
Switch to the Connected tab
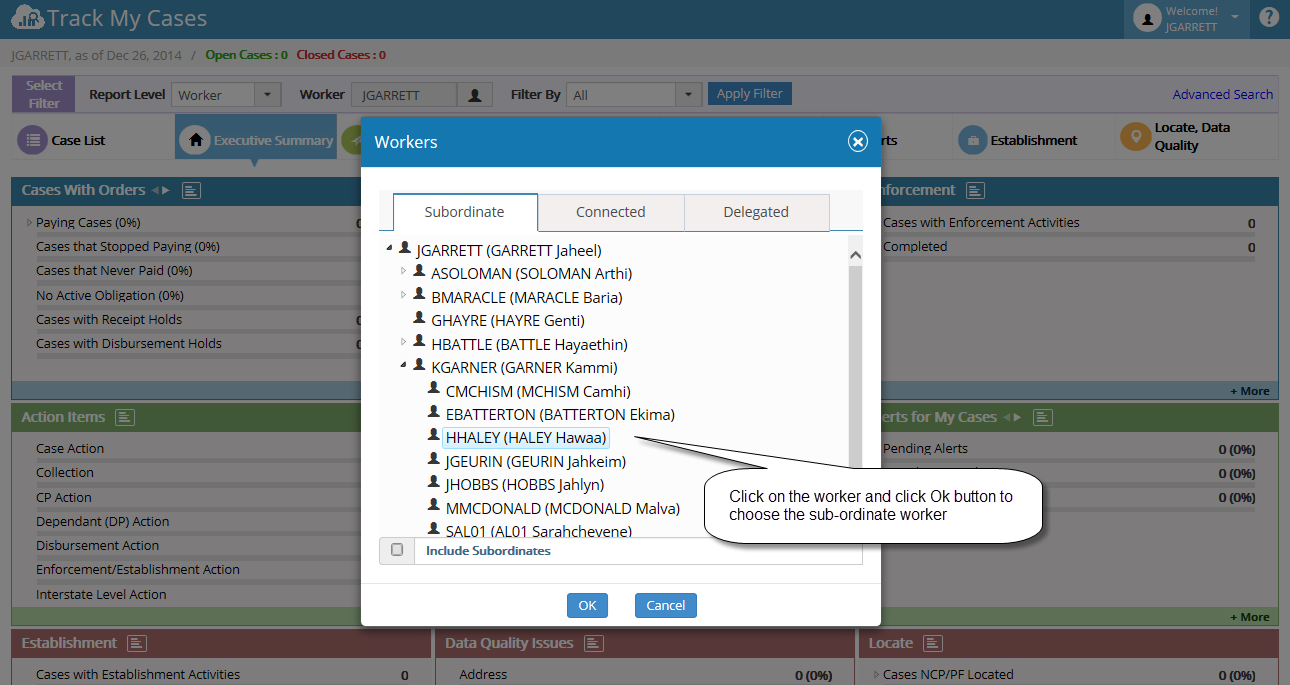point(611,212)
